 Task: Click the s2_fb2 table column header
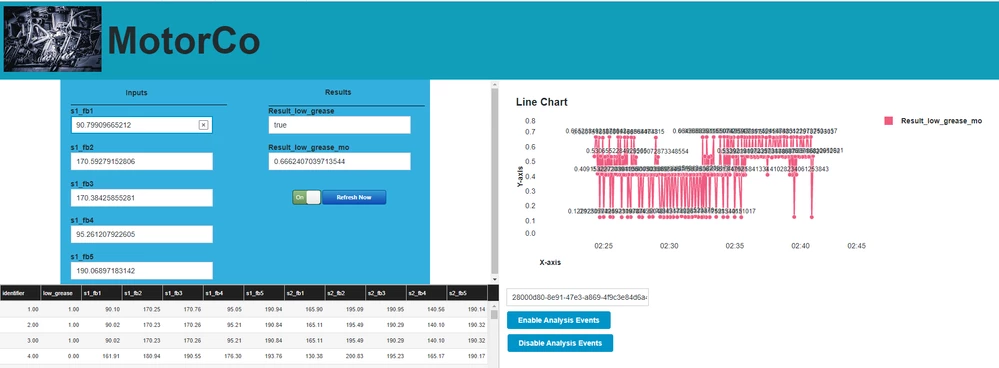point(345,293)
